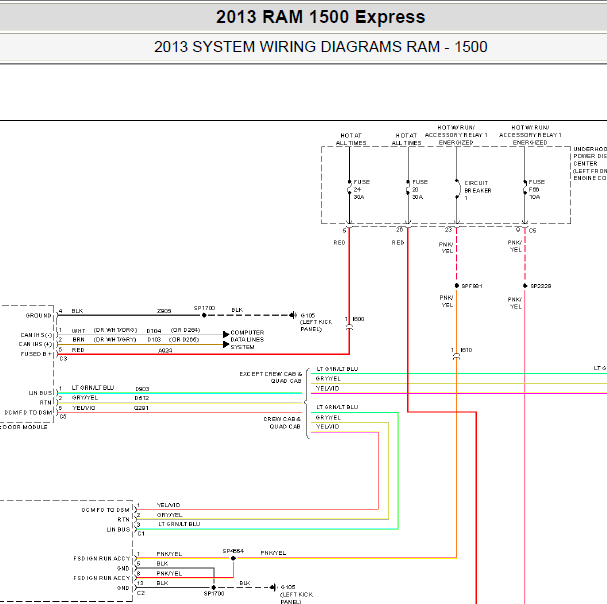
Task: Select the 'FUSE 24 30A' label
Action: [362, 189]
